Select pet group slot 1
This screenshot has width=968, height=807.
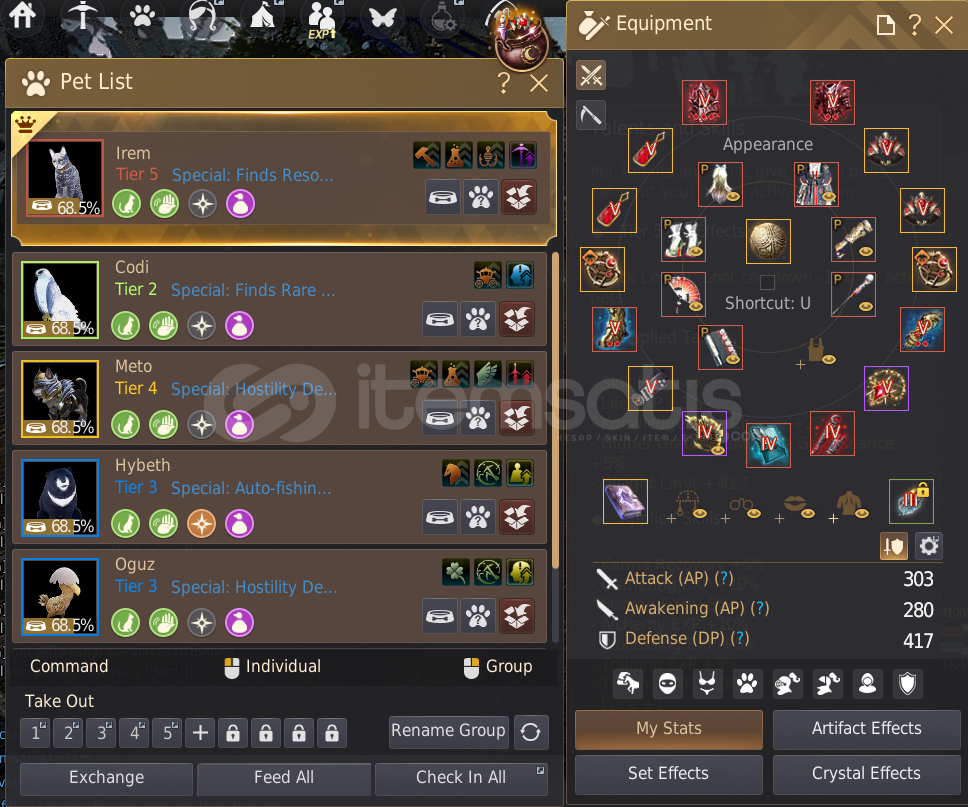pyautogui.click(x=36, y=733)
